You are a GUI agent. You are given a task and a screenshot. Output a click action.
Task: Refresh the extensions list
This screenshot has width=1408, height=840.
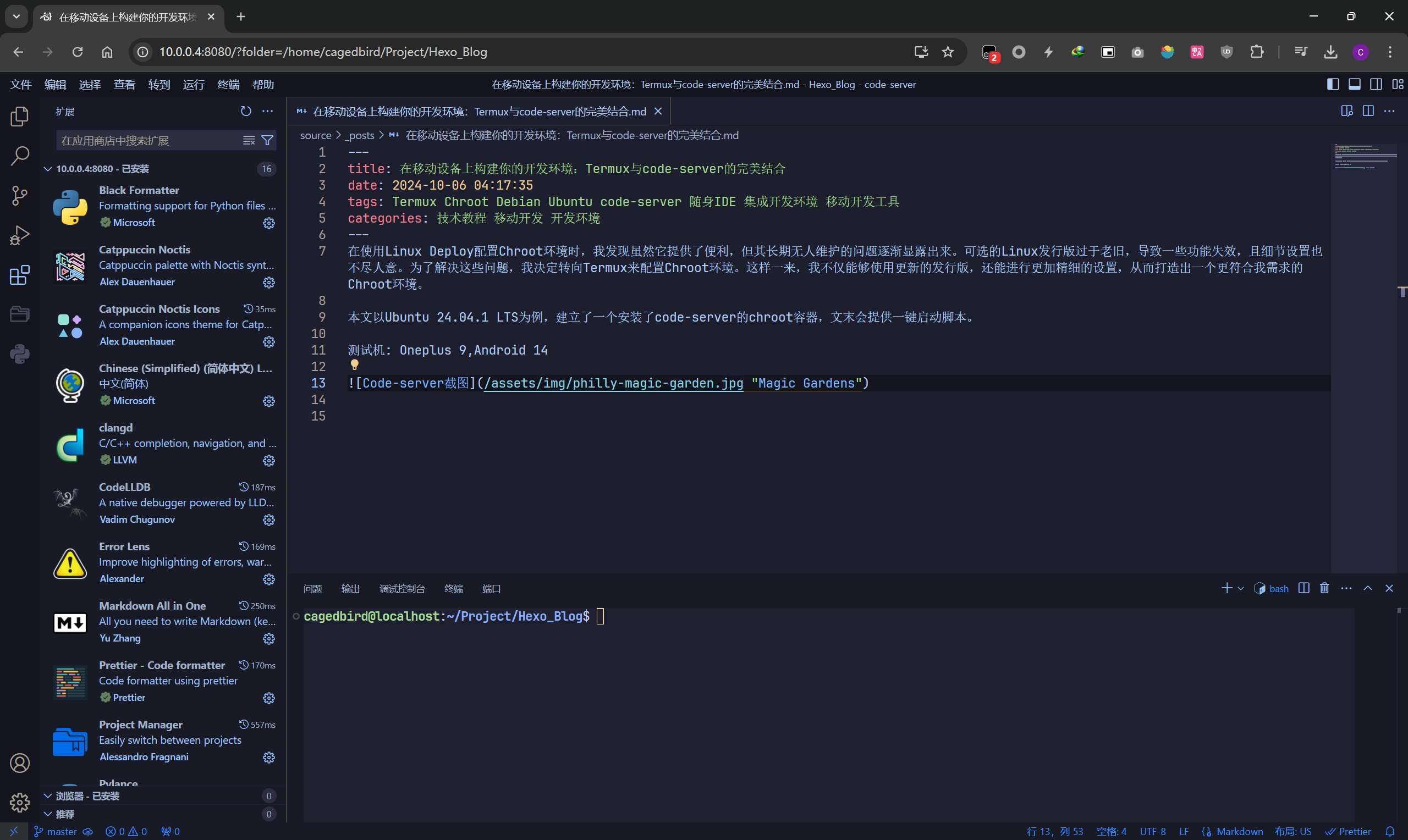click(x=245, y=111)
